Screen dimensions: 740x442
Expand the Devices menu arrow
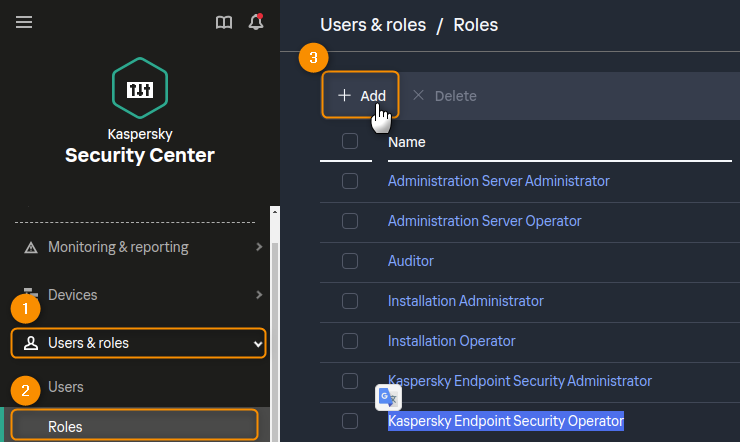(259, 295)
